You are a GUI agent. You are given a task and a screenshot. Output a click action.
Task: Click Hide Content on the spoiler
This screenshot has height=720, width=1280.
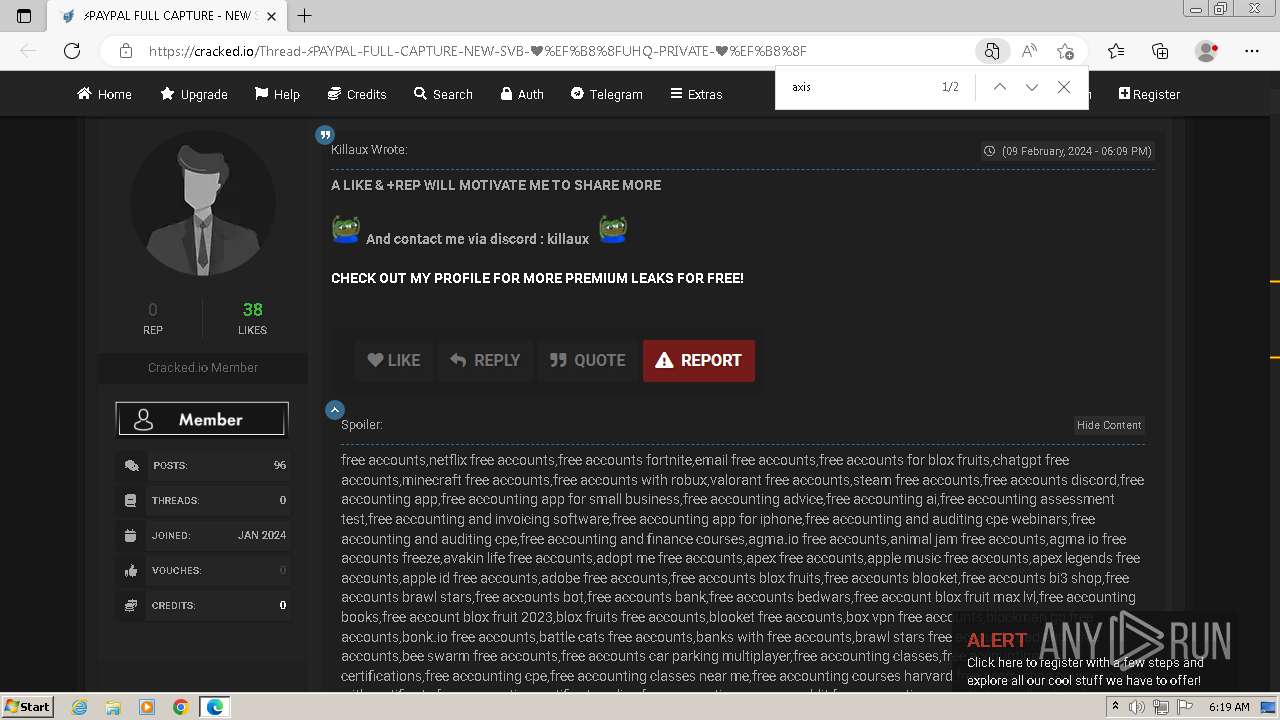click(1109, 425)
